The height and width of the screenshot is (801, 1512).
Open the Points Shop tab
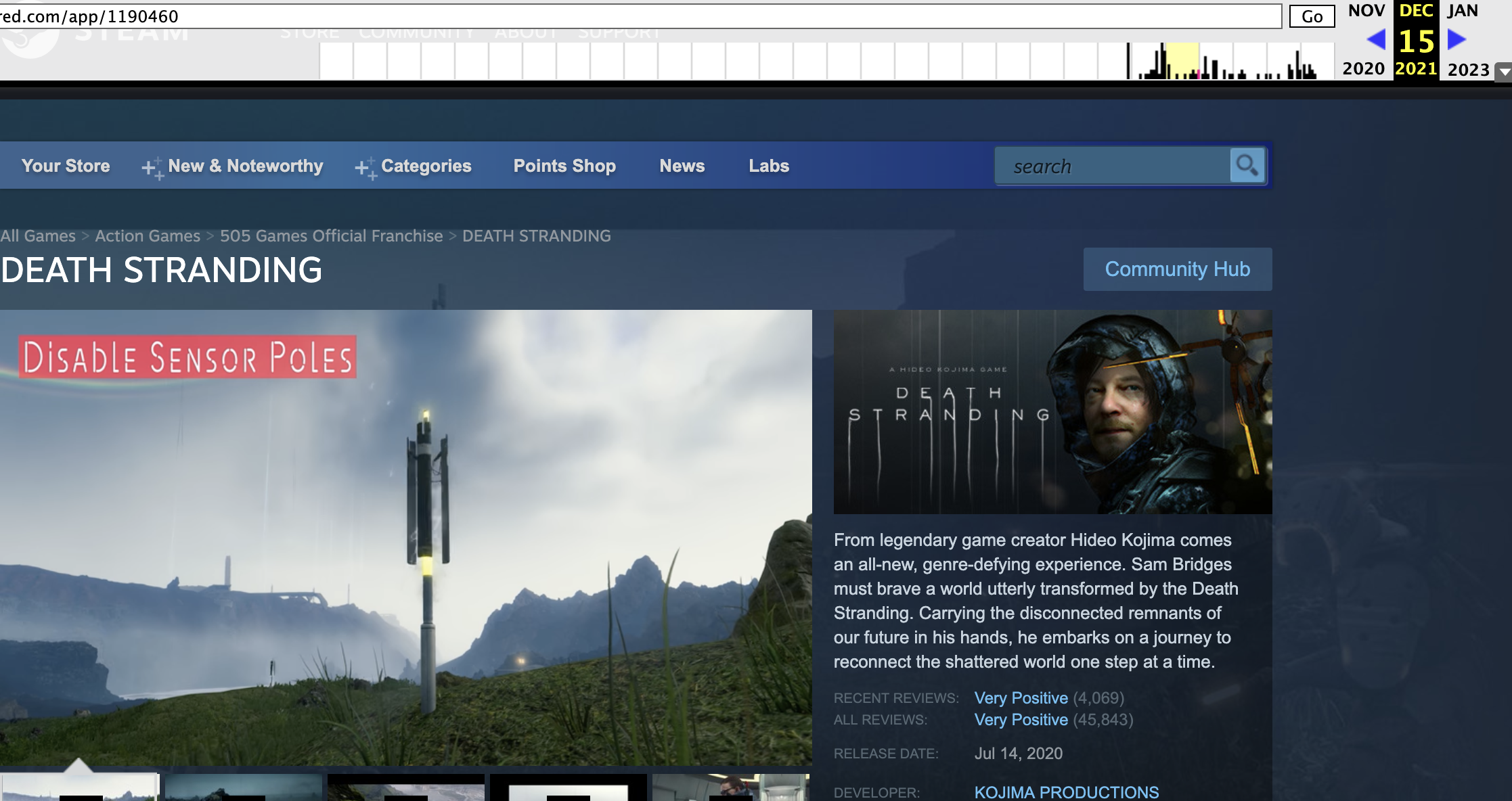coord(564,166)
